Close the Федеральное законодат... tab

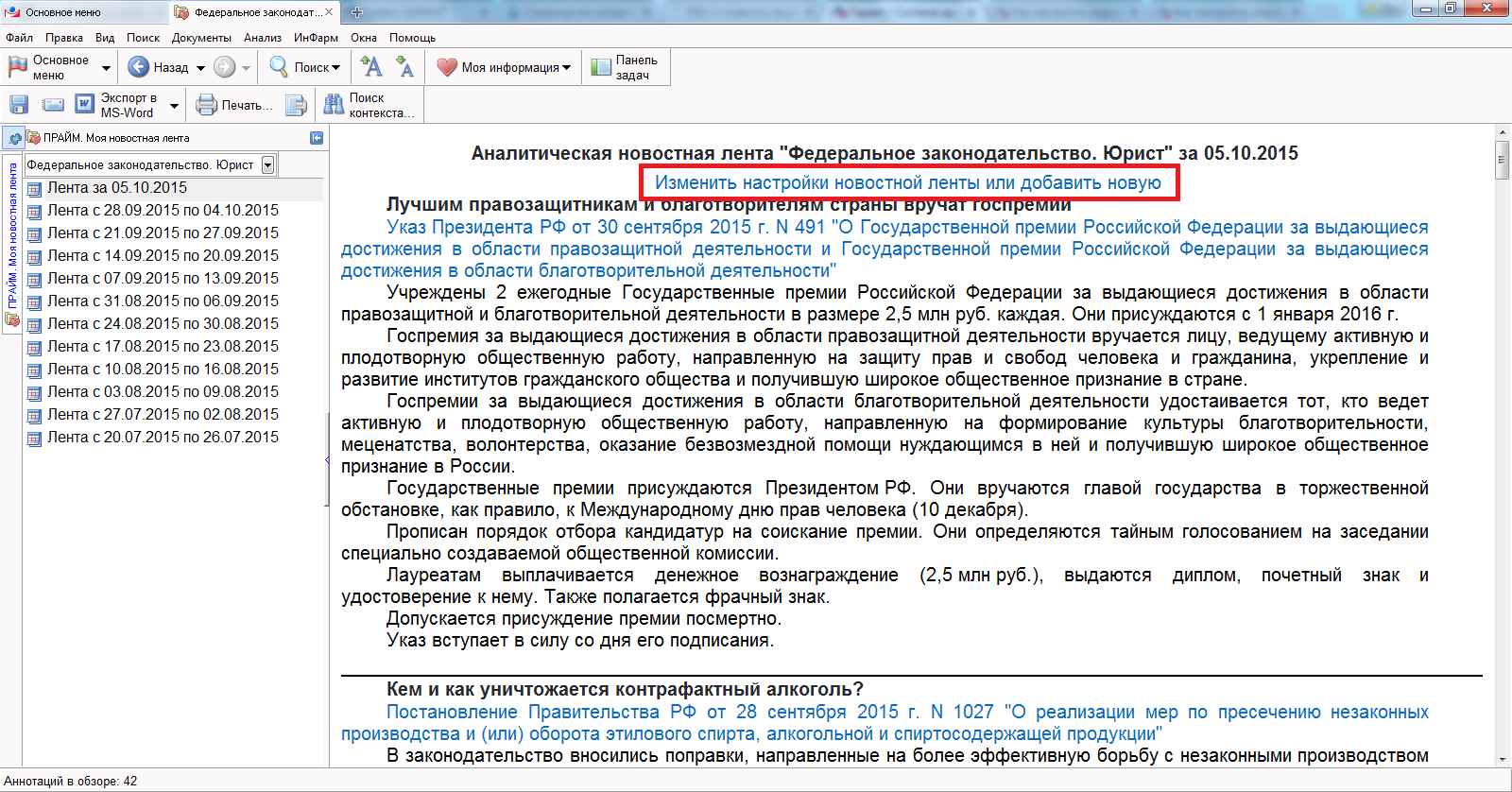[329, 12]
